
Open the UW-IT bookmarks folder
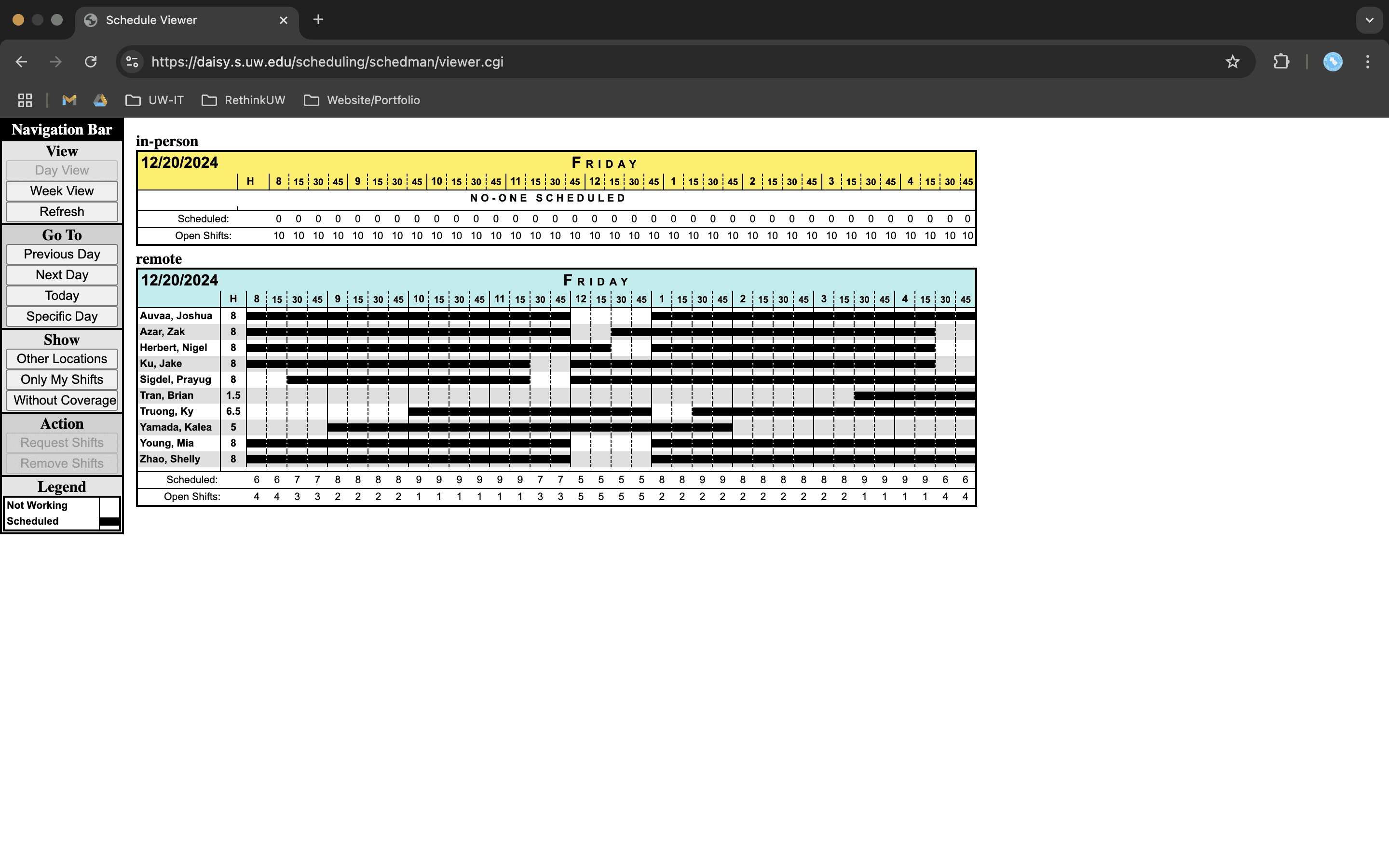click(x=155, y=100)
